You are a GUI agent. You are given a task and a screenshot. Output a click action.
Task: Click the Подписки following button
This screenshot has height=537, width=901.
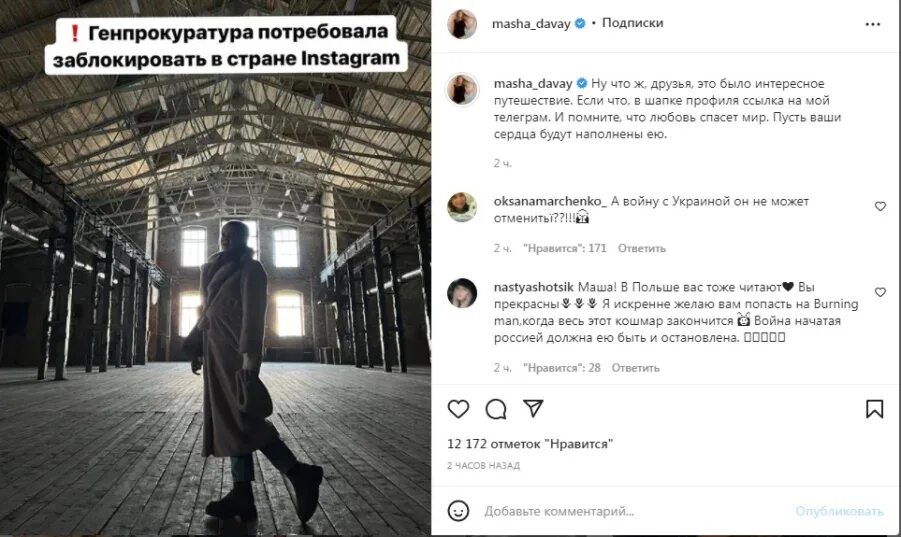pos(632,23)
